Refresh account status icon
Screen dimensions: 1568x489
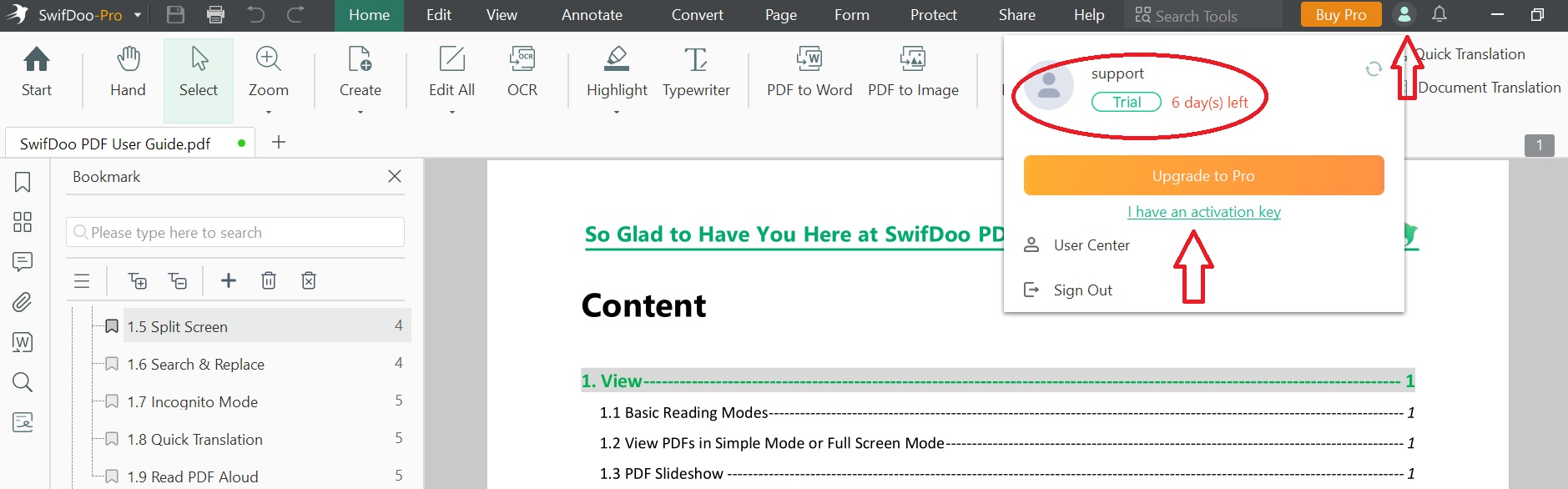(1374, 69)
